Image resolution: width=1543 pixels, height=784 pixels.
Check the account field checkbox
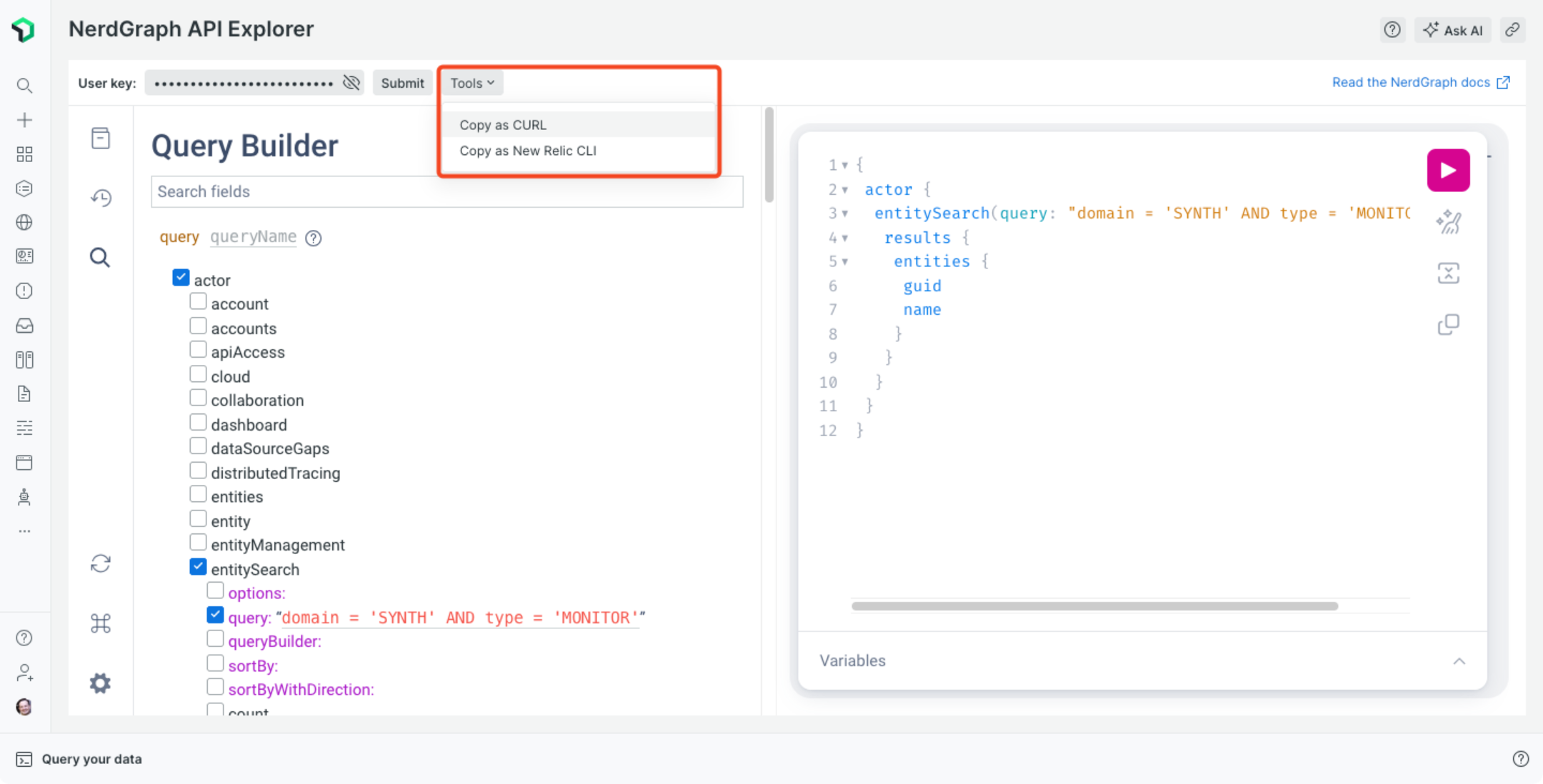click(x=198, y=302)
